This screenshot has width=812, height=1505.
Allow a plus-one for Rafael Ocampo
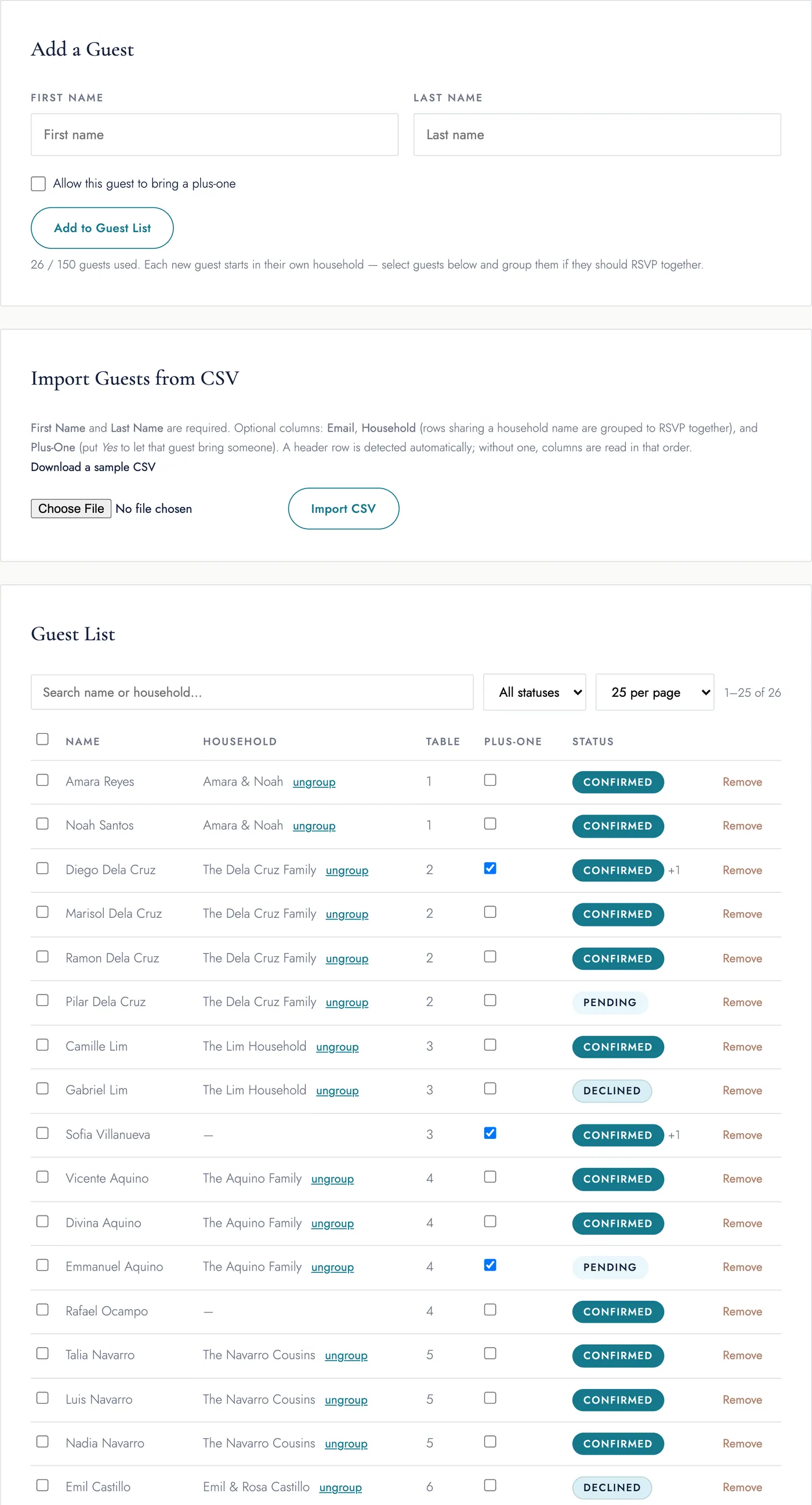pos(490,1309)
